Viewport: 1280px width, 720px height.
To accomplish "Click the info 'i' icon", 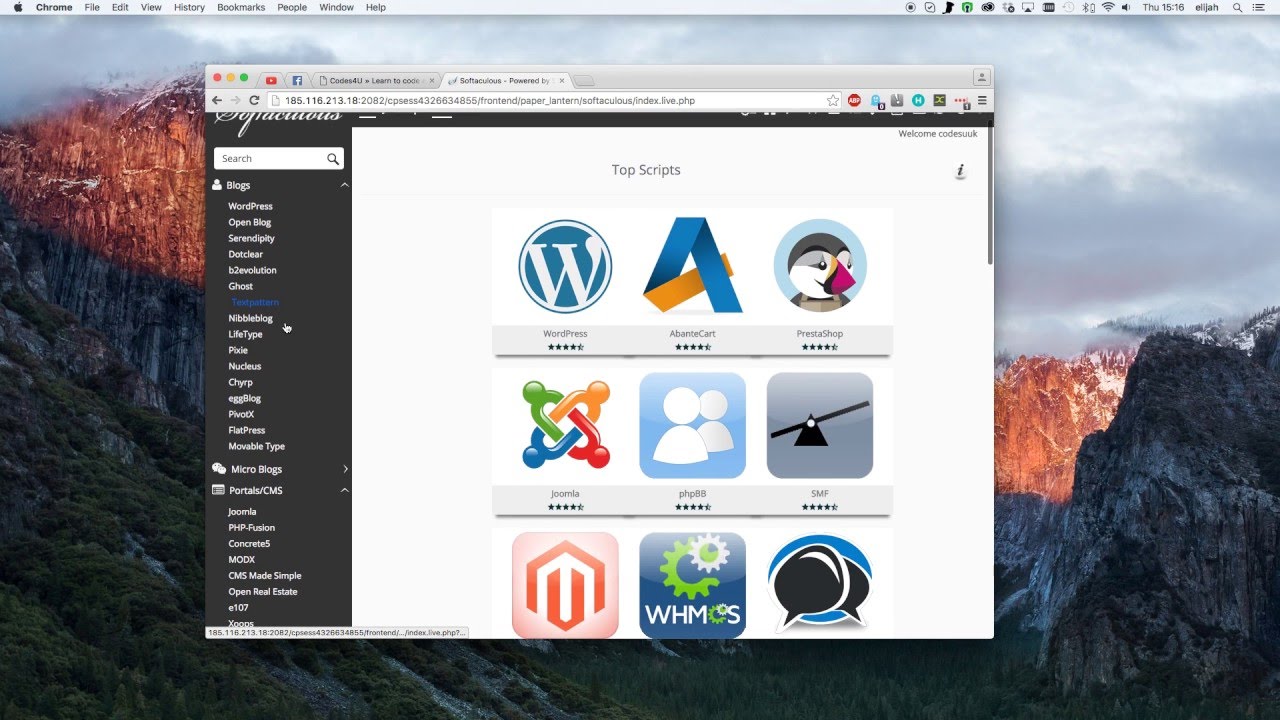I will 960,171.
